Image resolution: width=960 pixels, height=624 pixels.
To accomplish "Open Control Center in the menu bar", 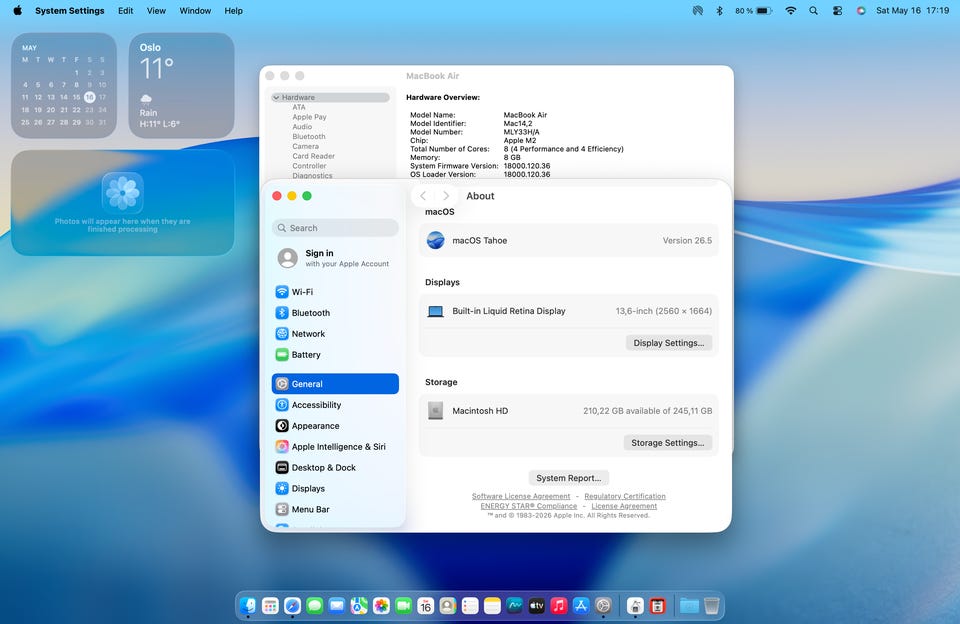I will coord(838,10).
